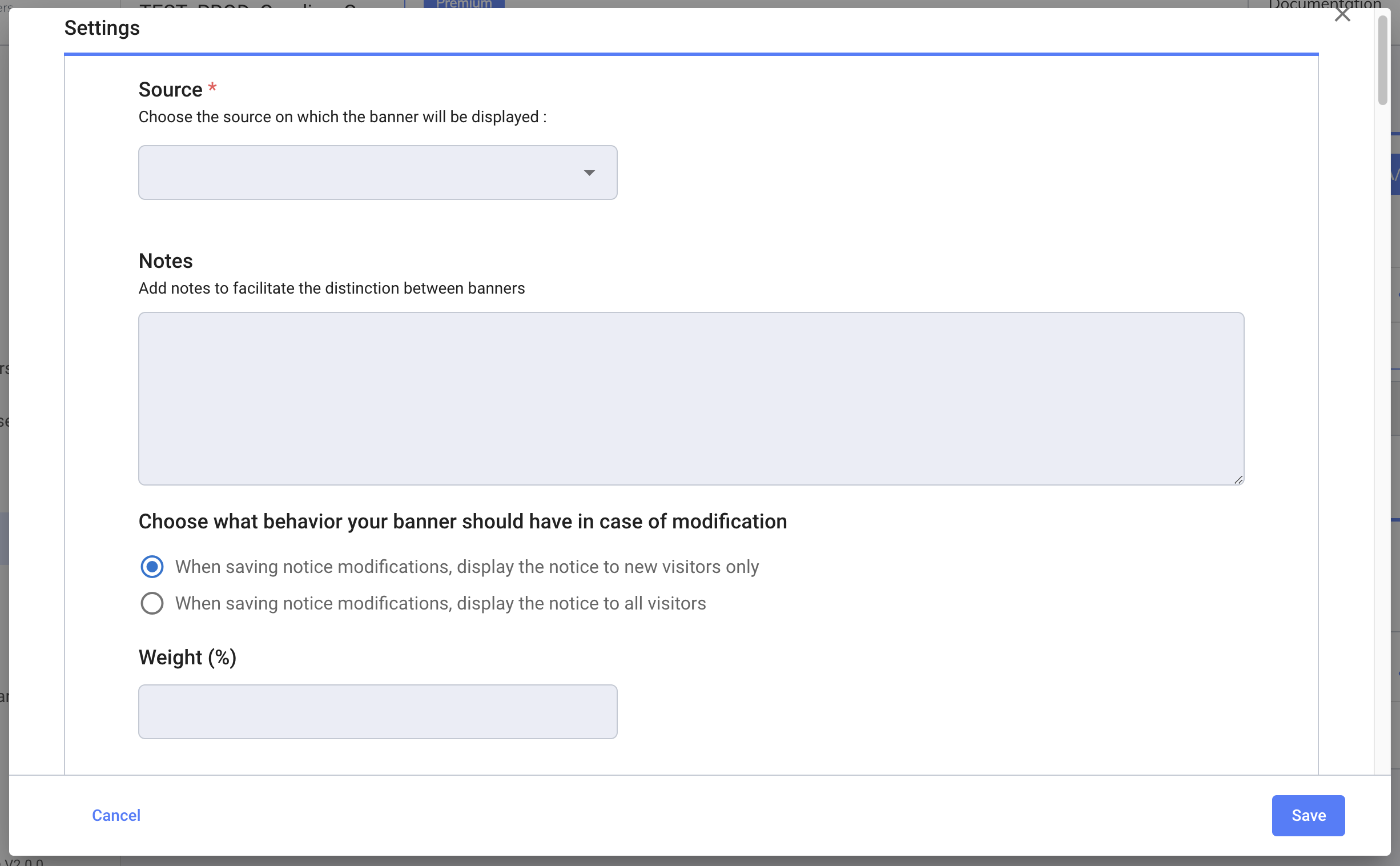Click the red required asterisk beside Source
This screenshot has width=1400, height=866.
point(212,87)
